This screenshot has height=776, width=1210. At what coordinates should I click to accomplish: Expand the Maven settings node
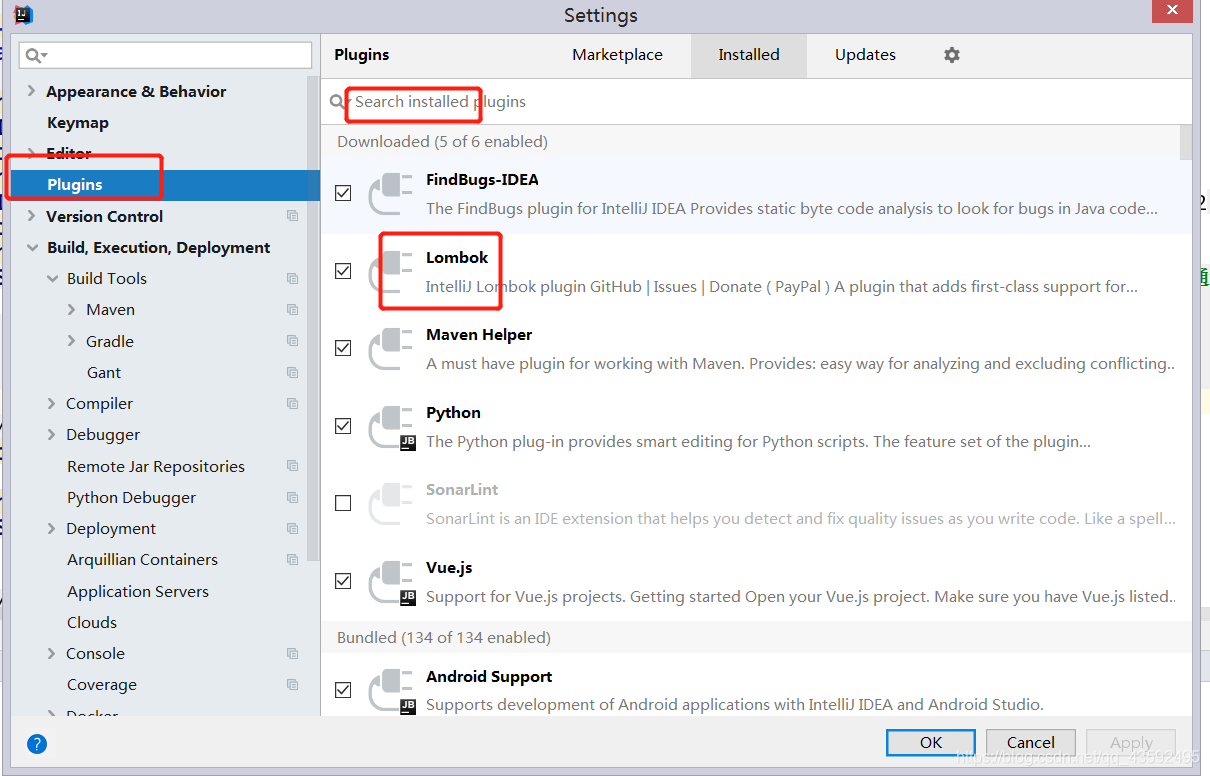(x=72, y=310)
